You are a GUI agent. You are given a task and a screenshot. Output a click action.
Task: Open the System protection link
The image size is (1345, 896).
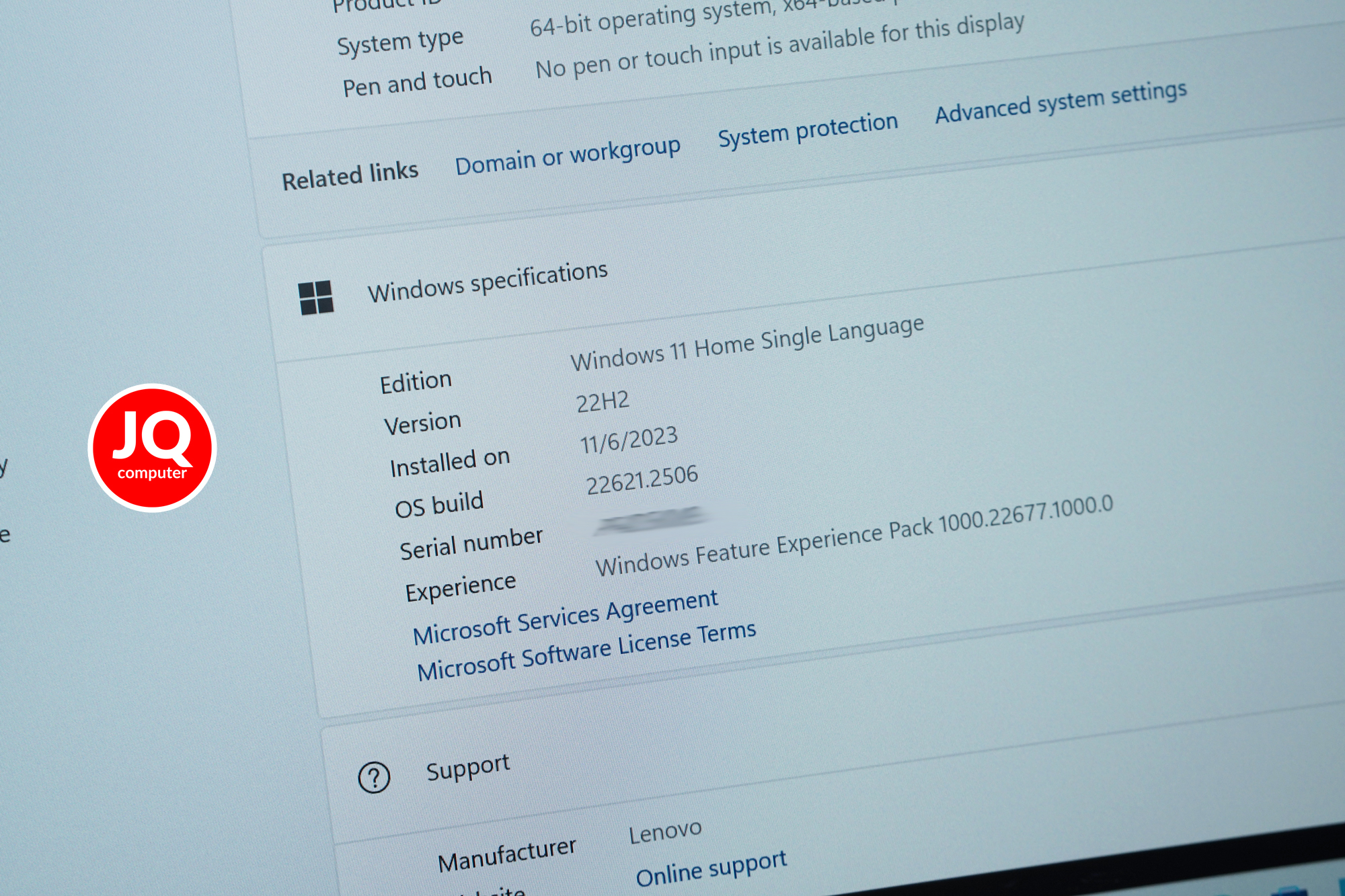coord(808,129)
